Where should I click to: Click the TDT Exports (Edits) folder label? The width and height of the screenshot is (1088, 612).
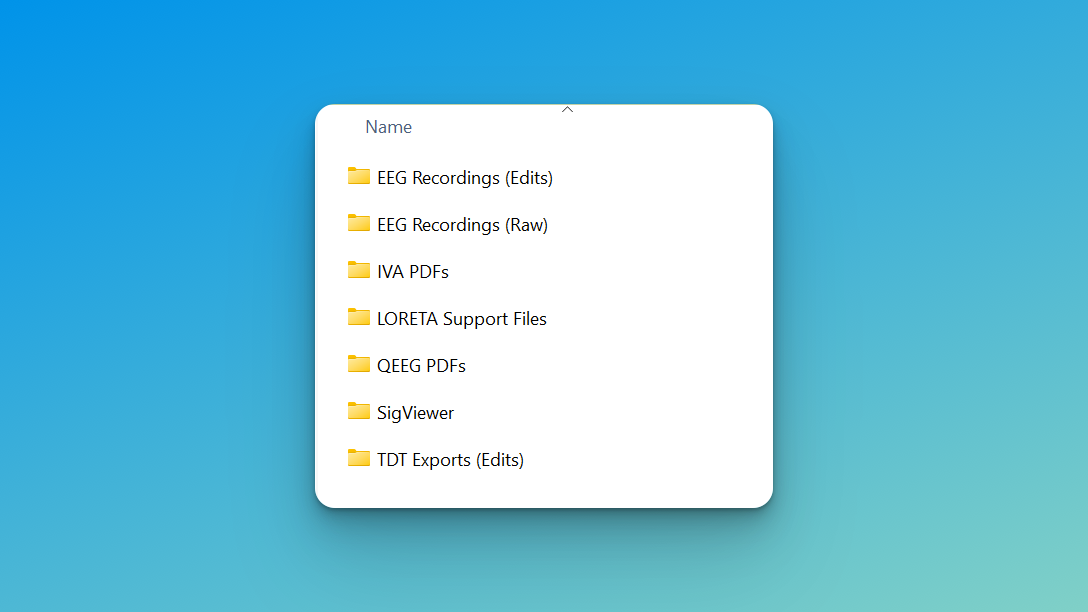(x=450, y=460)
